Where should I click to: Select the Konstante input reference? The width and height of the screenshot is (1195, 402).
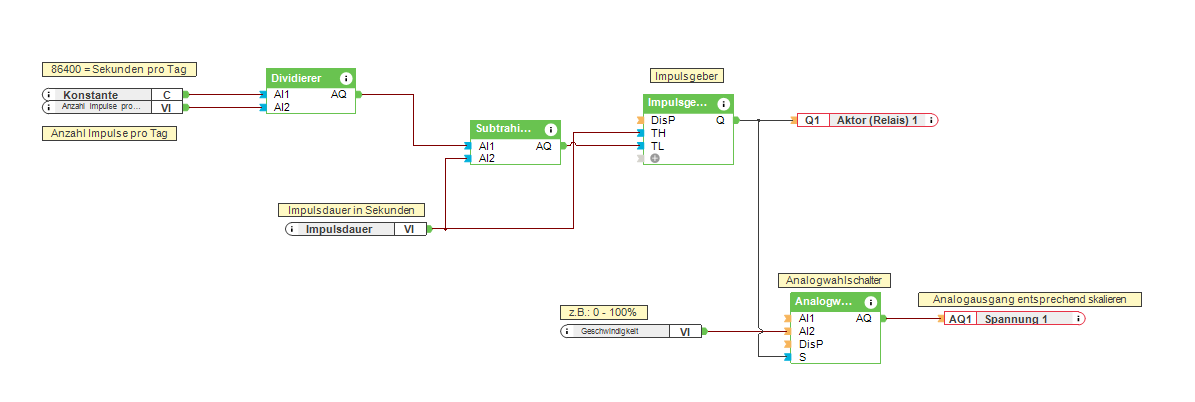click(113, 95)
